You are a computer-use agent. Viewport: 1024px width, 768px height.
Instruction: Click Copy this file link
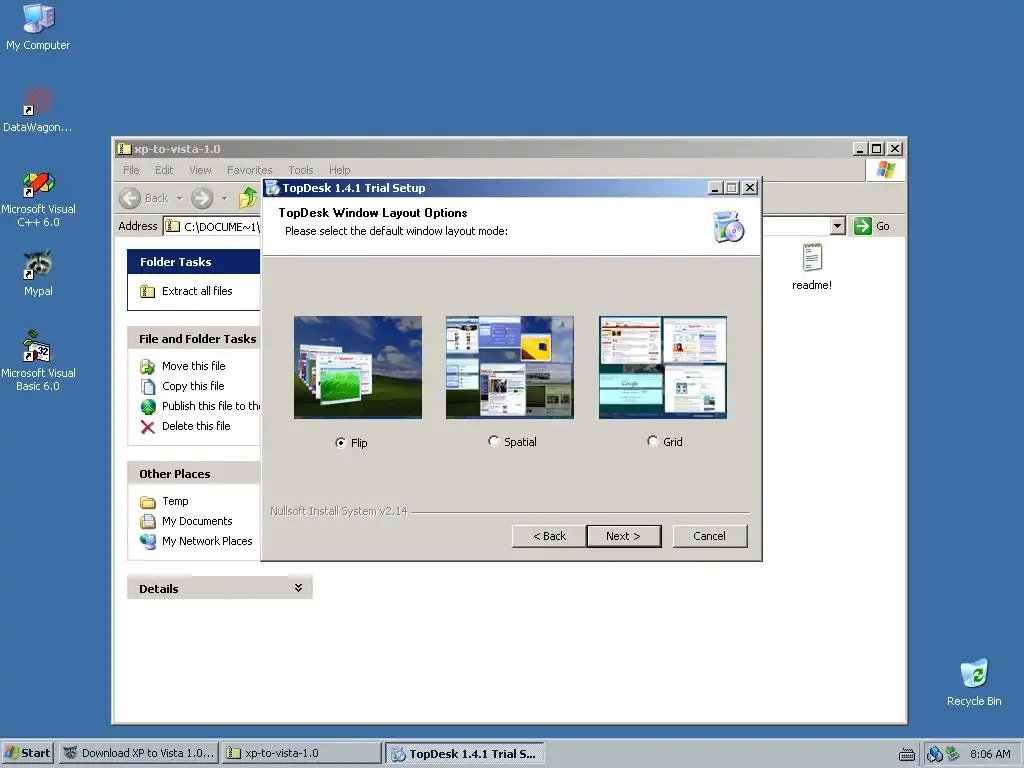pyautogui.click(x=193, y=386)
